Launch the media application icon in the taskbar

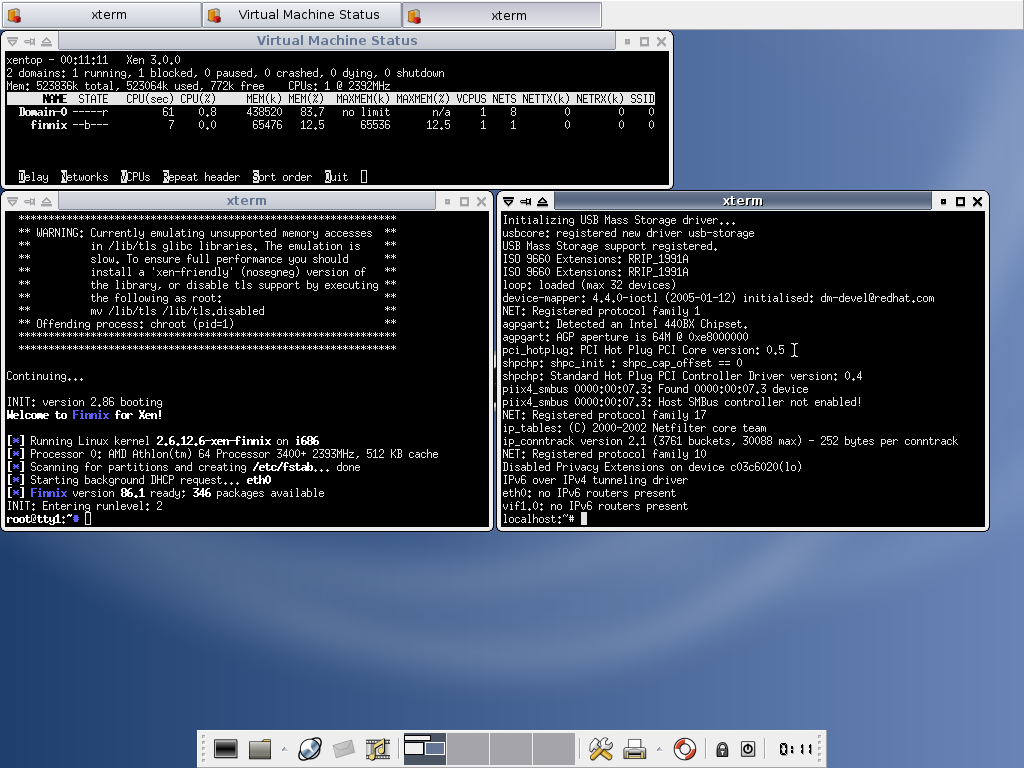378,747
